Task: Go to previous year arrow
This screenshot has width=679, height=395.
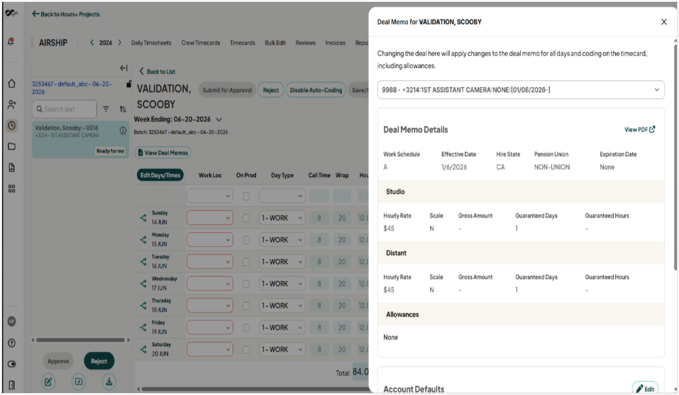Action: [x=92, y=42]
